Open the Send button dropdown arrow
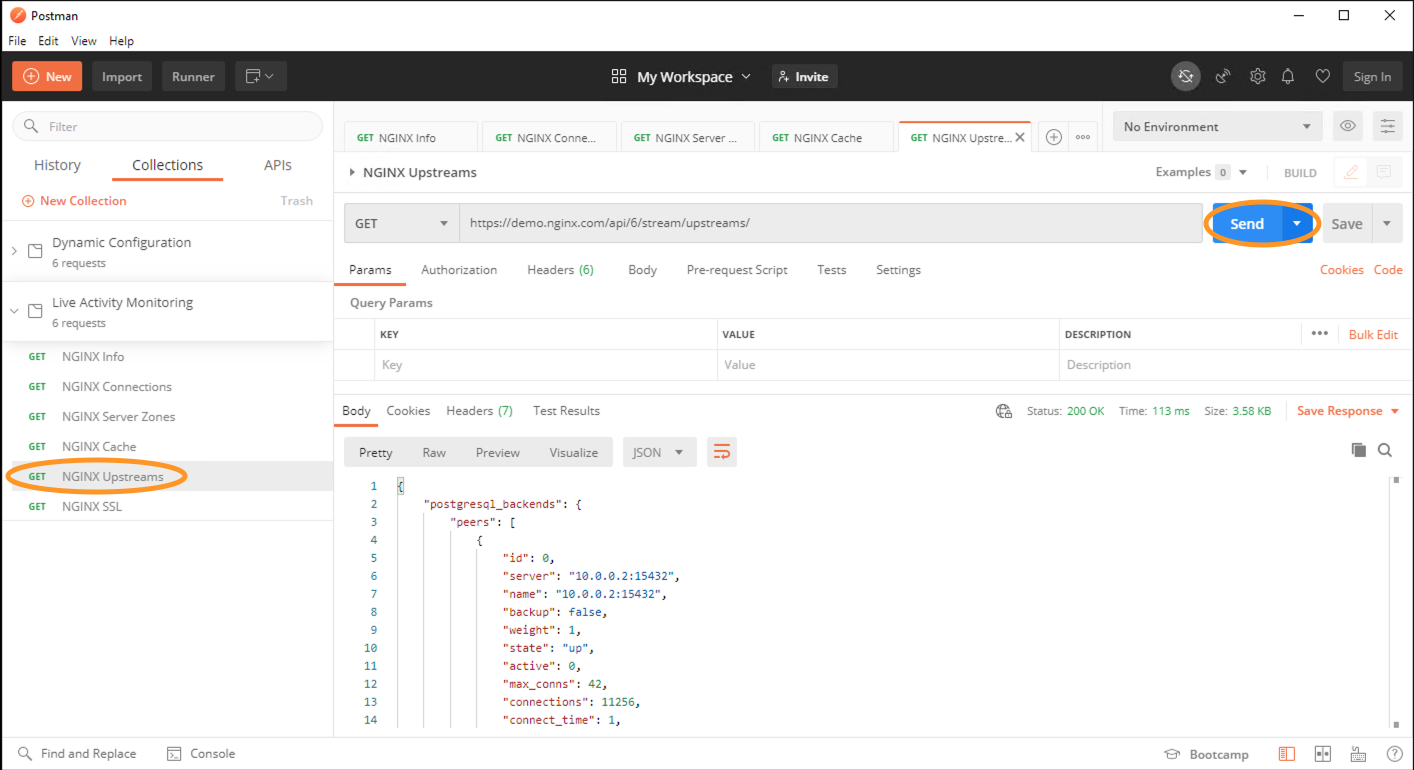Image resolution: width=1414 pixels, height=770 pixels. point(1297,223)
